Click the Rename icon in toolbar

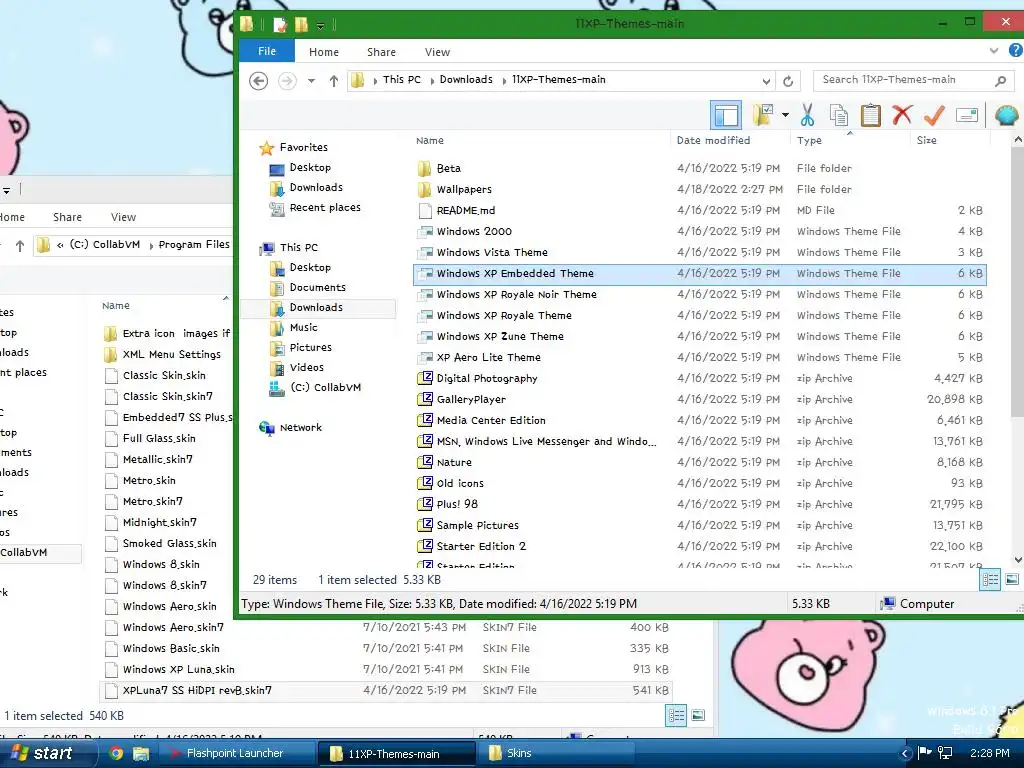(x=967, y=116)
